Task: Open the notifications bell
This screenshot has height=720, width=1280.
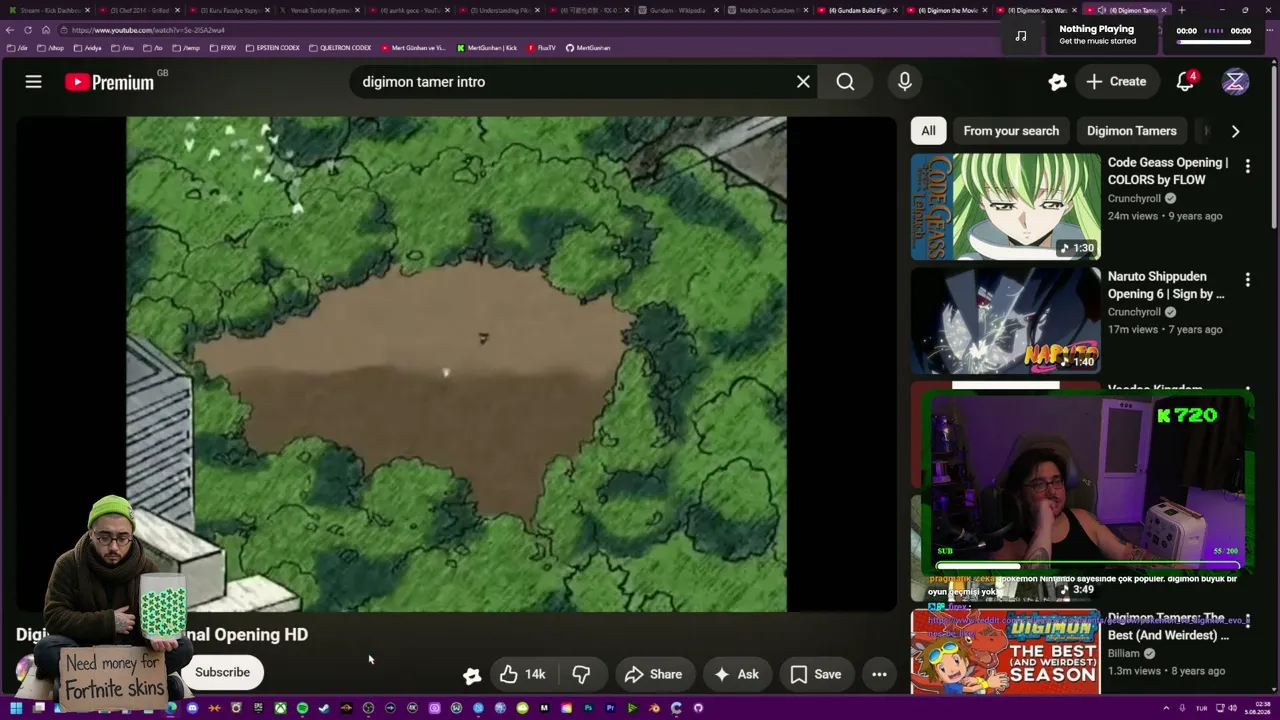Action: (1185, 82)
